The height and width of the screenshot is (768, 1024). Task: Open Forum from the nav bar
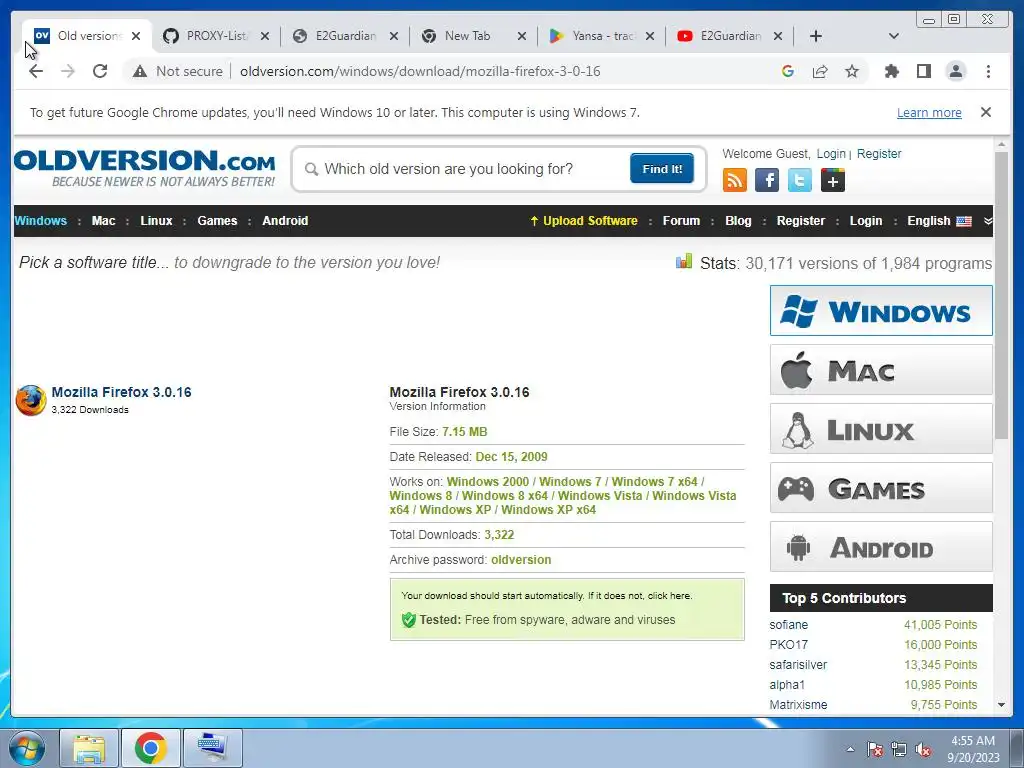click(681, 221)
